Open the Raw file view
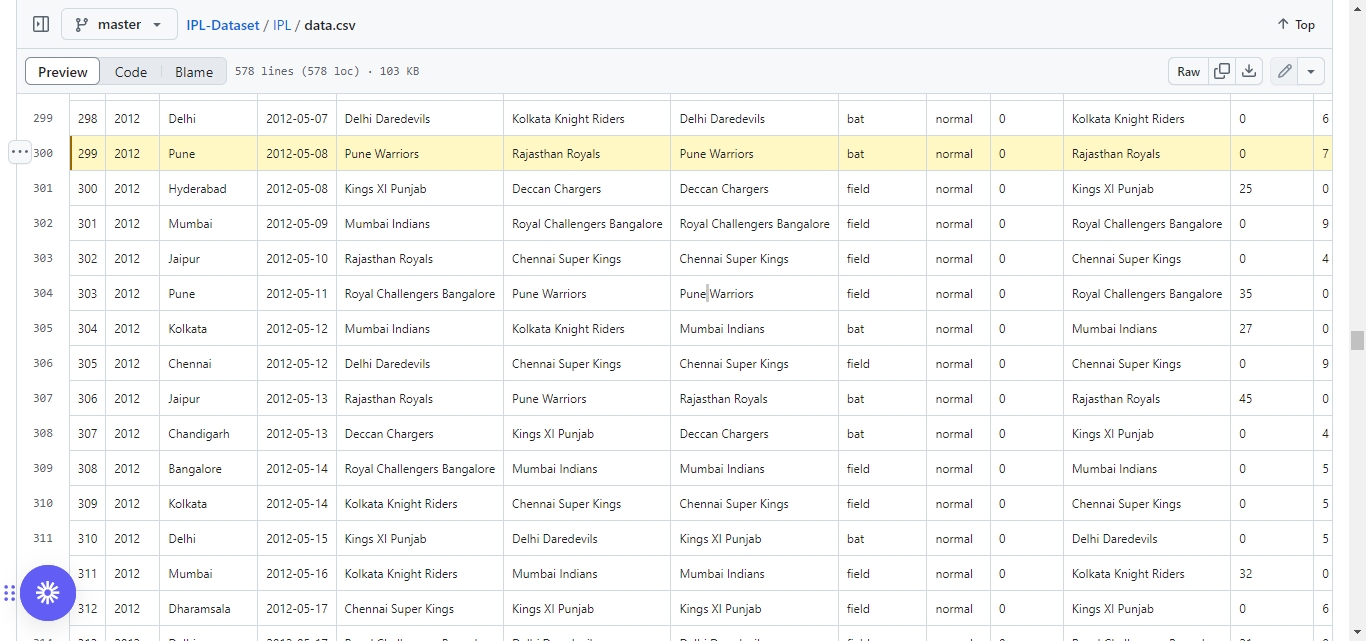 [x=1188, y=72]
